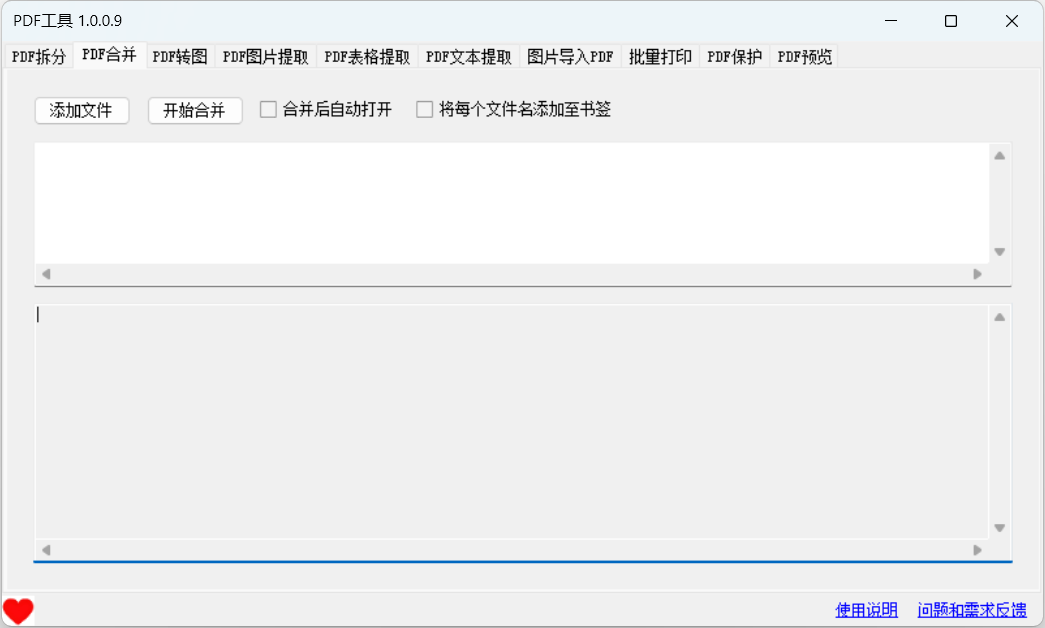The width and height of the screenshot is (1045, 628).
Task: Click file list scroll down arrow
Action: pyautogui.click(x=999, y=252)
